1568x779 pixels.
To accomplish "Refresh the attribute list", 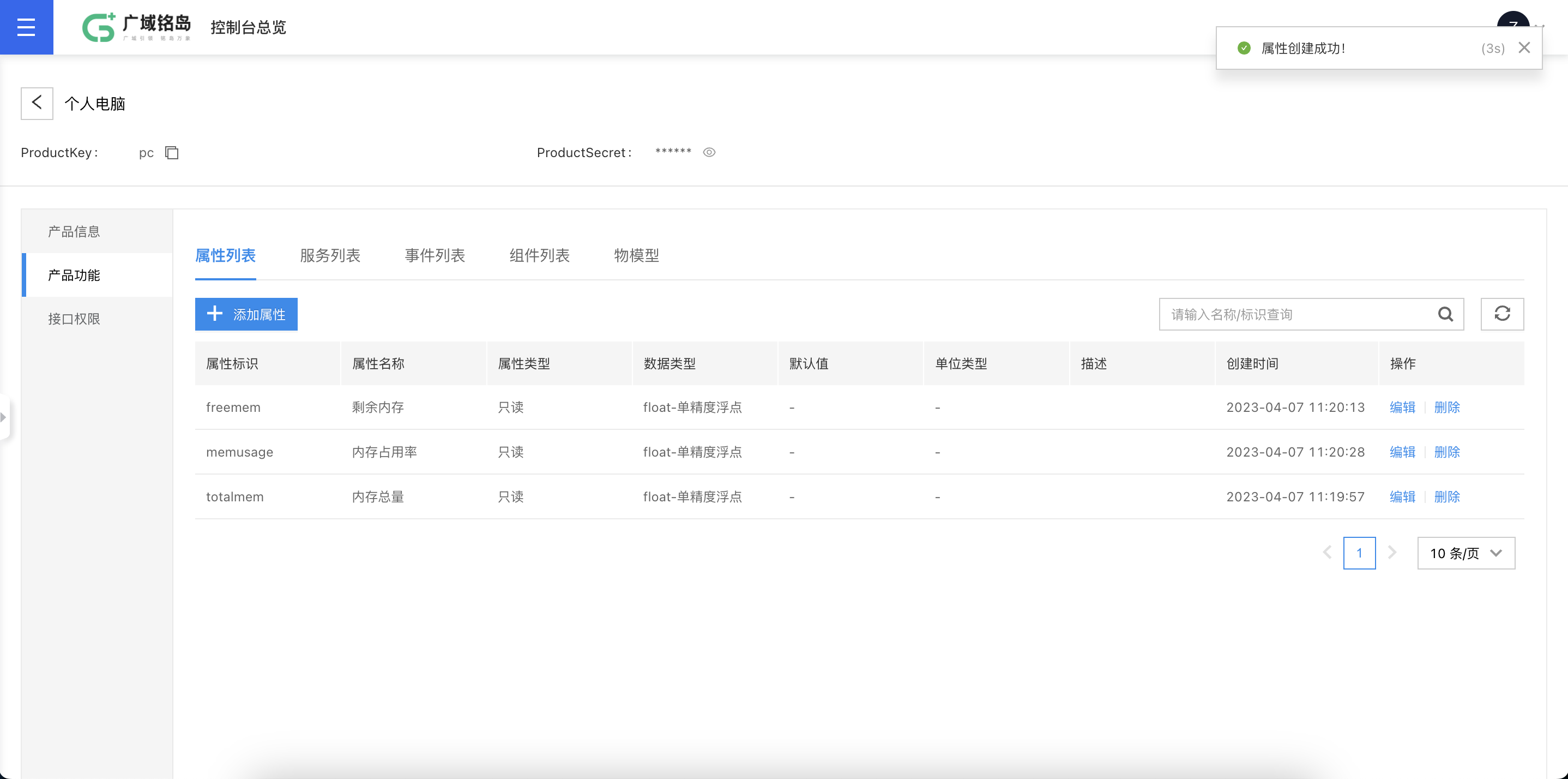I will (x=1502, y=314).
